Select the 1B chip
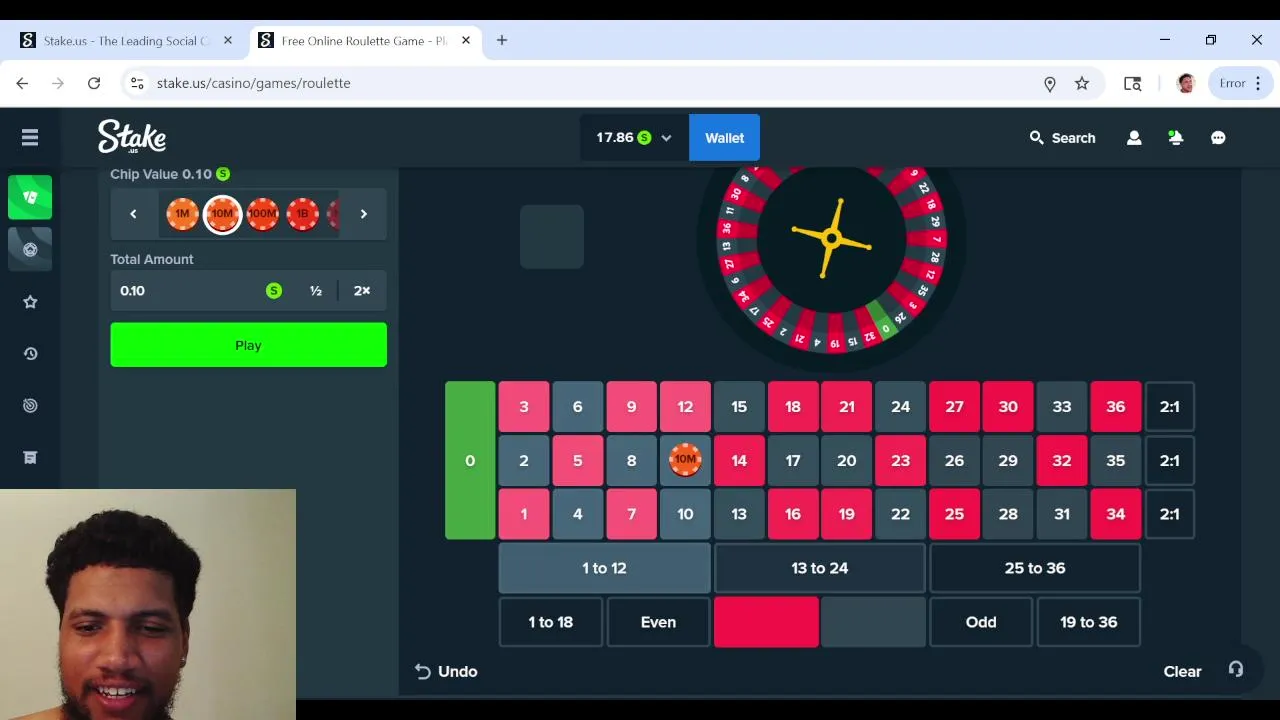 coord(302,214)
